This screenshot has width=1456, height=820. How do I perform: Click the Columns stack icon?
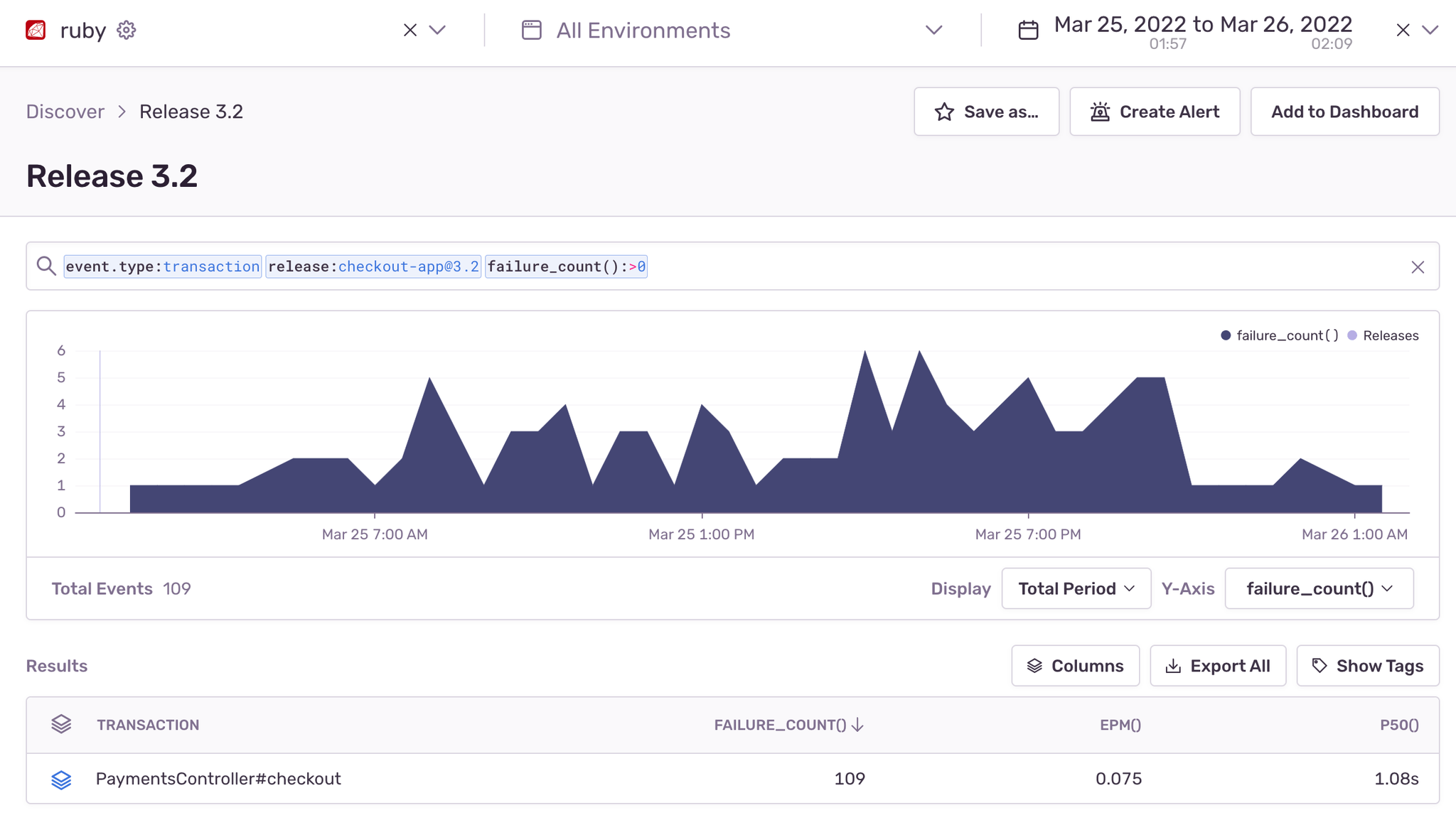point(1037,666)
